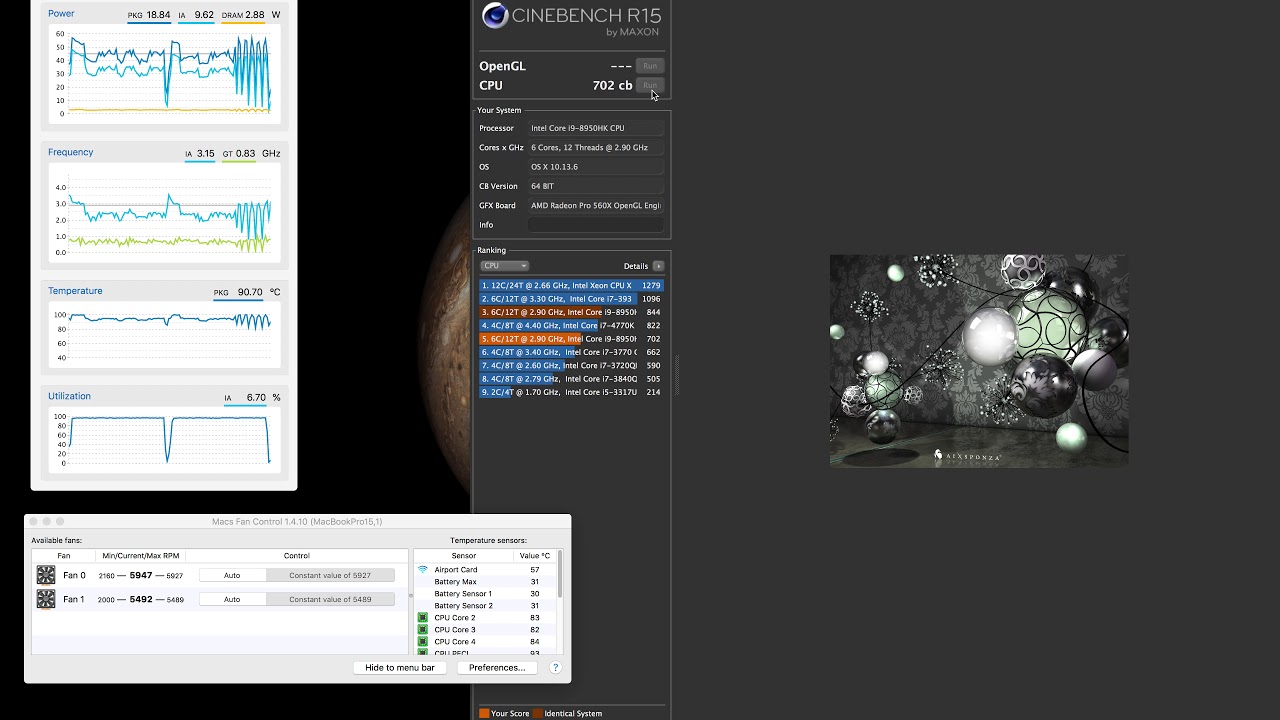Select ranking entry Core i7-4770K
Image resolution: width=1280 pixels, height=720 pixels.
pyautogui.click(x=571, y=326)
